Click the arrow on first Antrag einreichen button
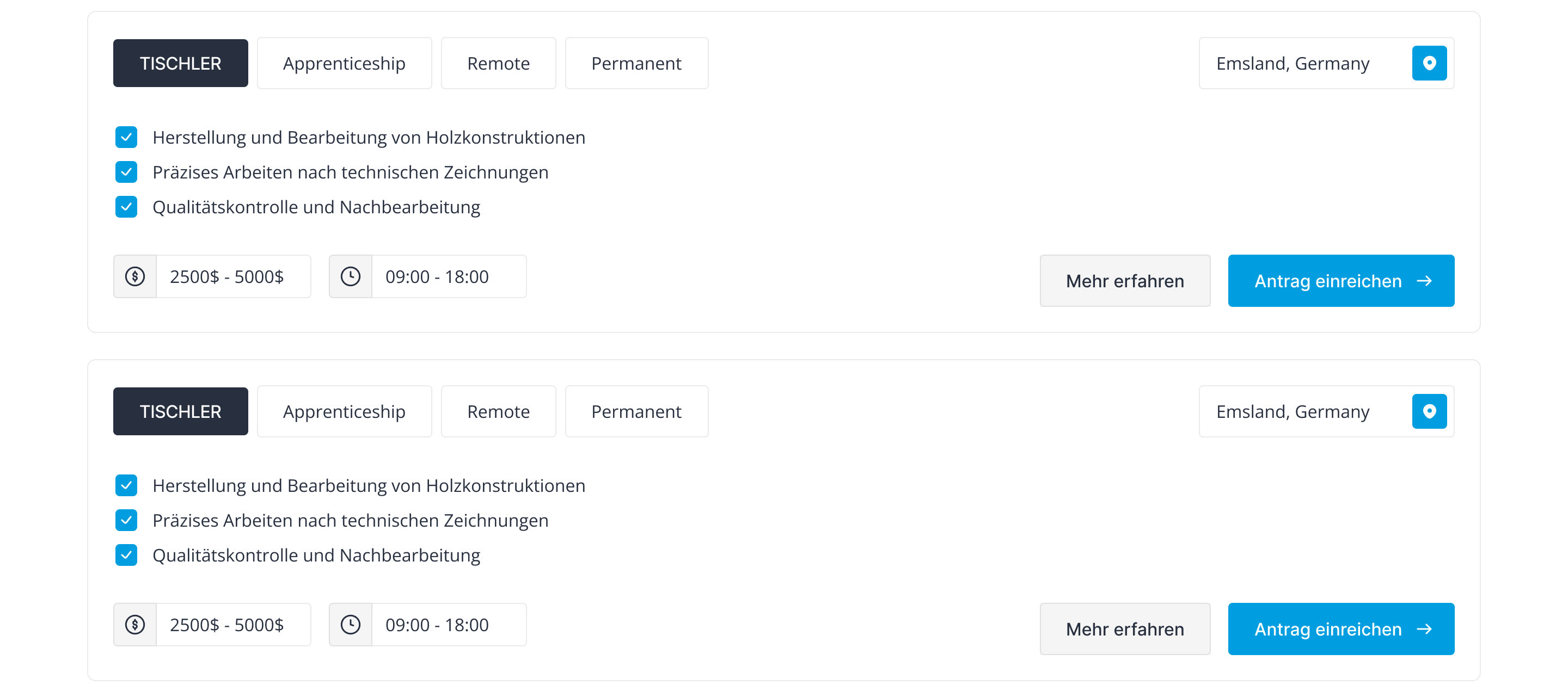This screenshot has height=691, width=1568. click(1424, 281)
